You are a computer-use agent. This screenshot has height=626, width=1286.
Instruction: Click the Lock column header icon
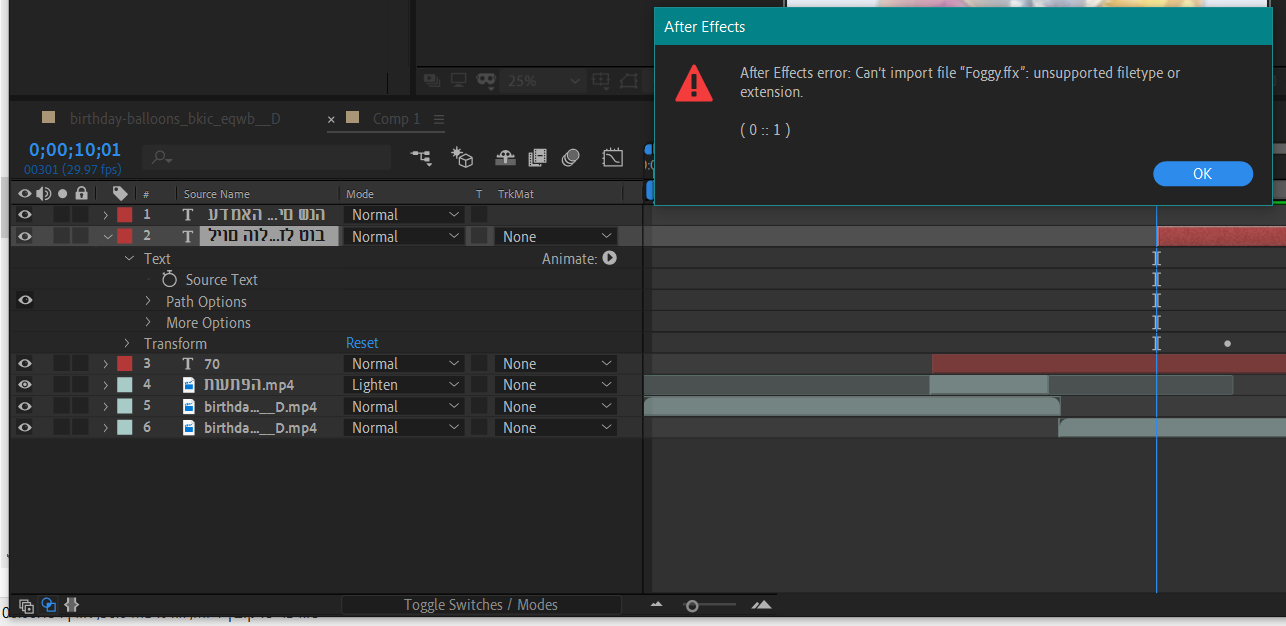click(82, 194)
